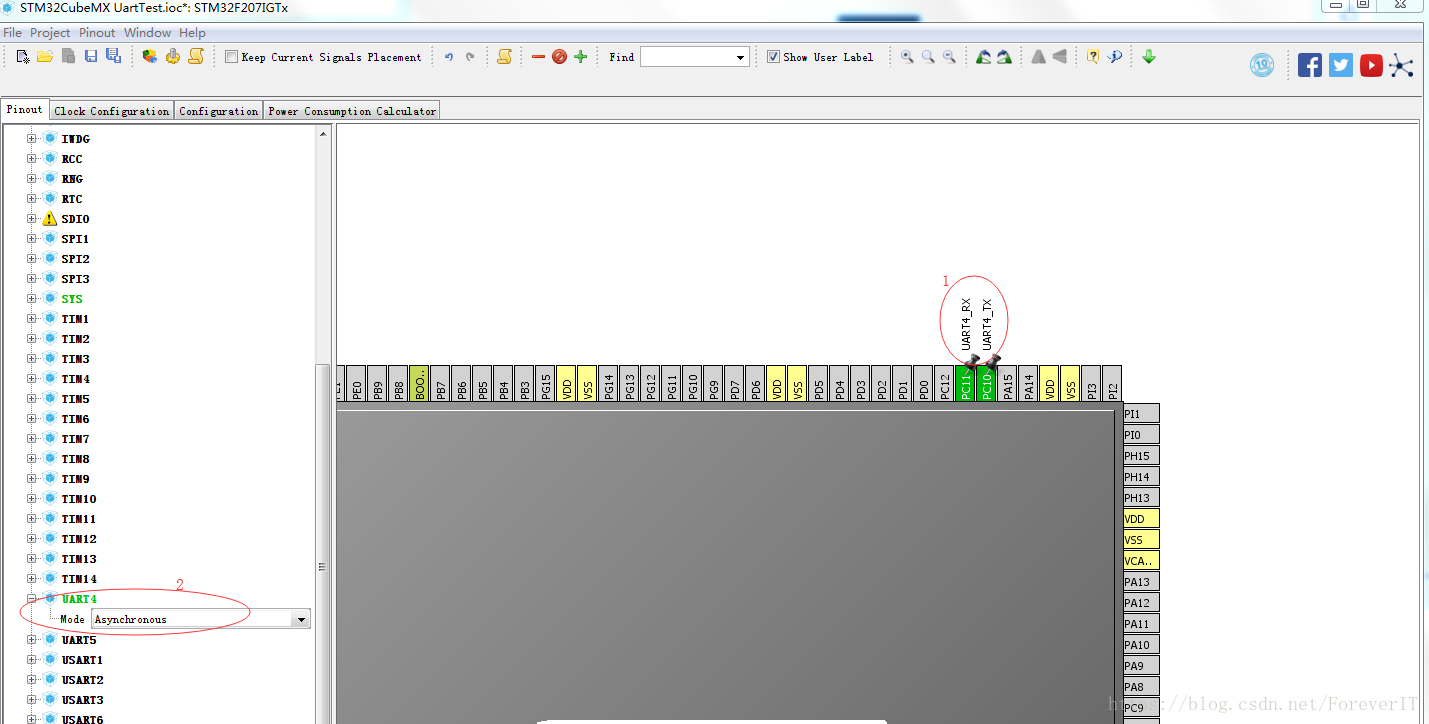Save the project with the floppy icon

pyautogui.click(x=91, y=57)
